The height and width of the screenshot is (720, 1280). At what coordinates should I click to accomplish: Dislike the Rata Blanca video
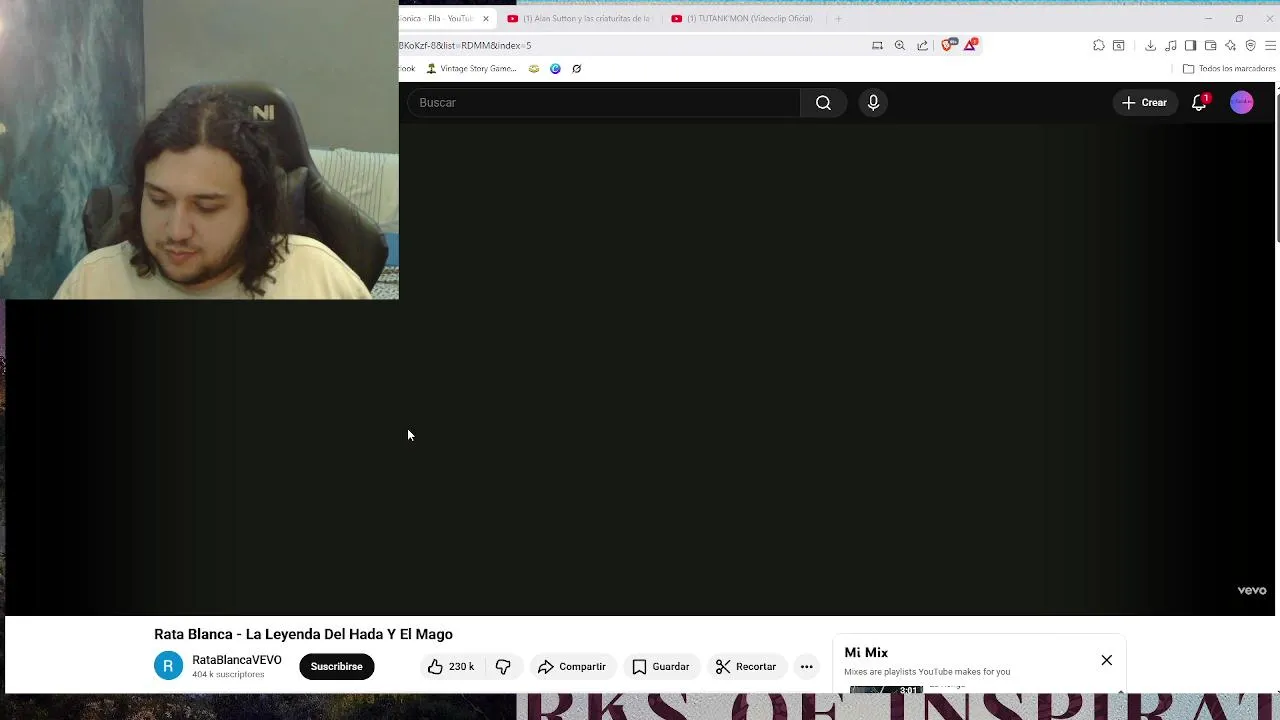coord(503,666)
